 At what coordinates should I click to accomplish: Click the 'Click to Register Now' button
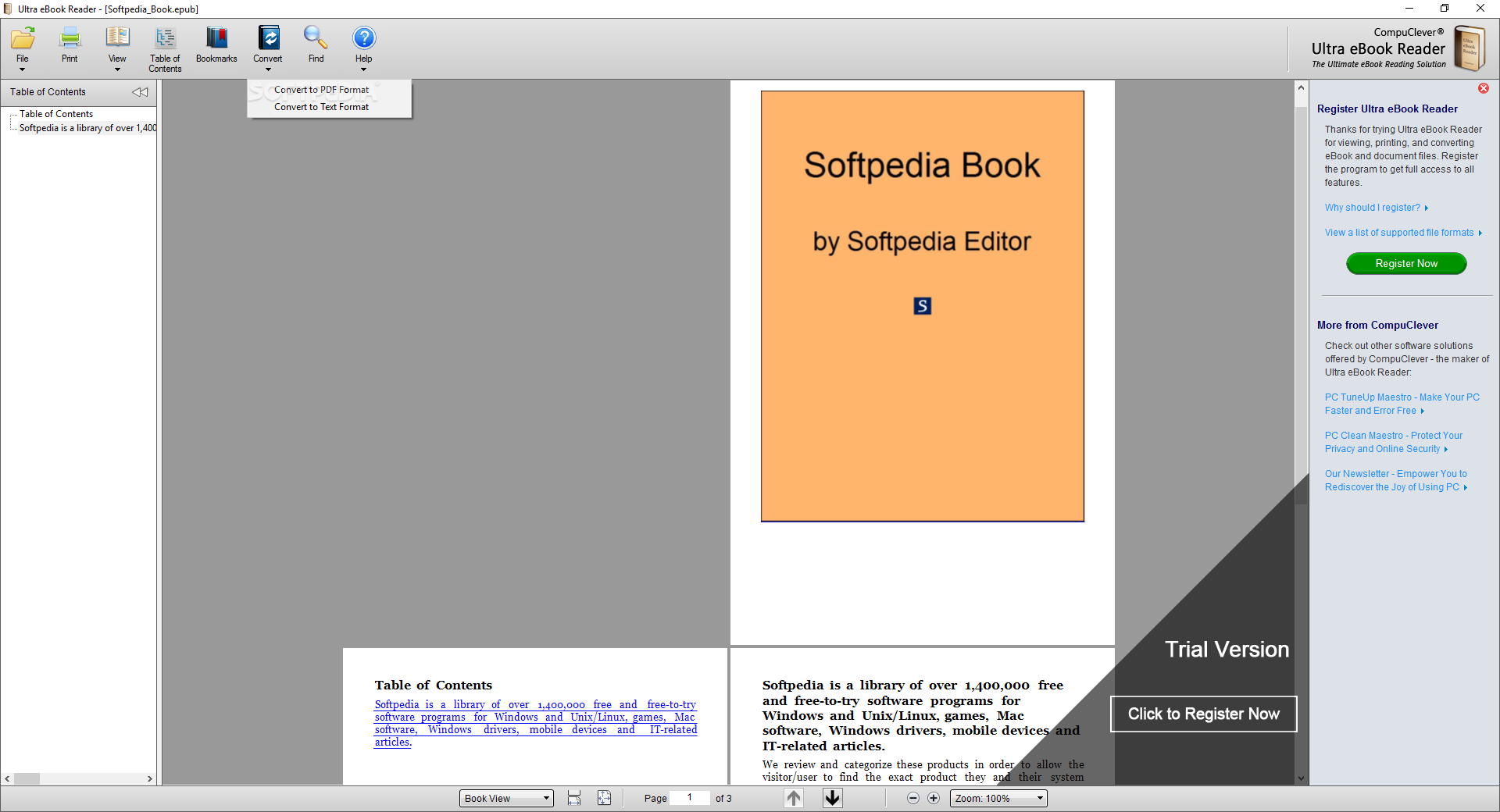click(1204, 714)
